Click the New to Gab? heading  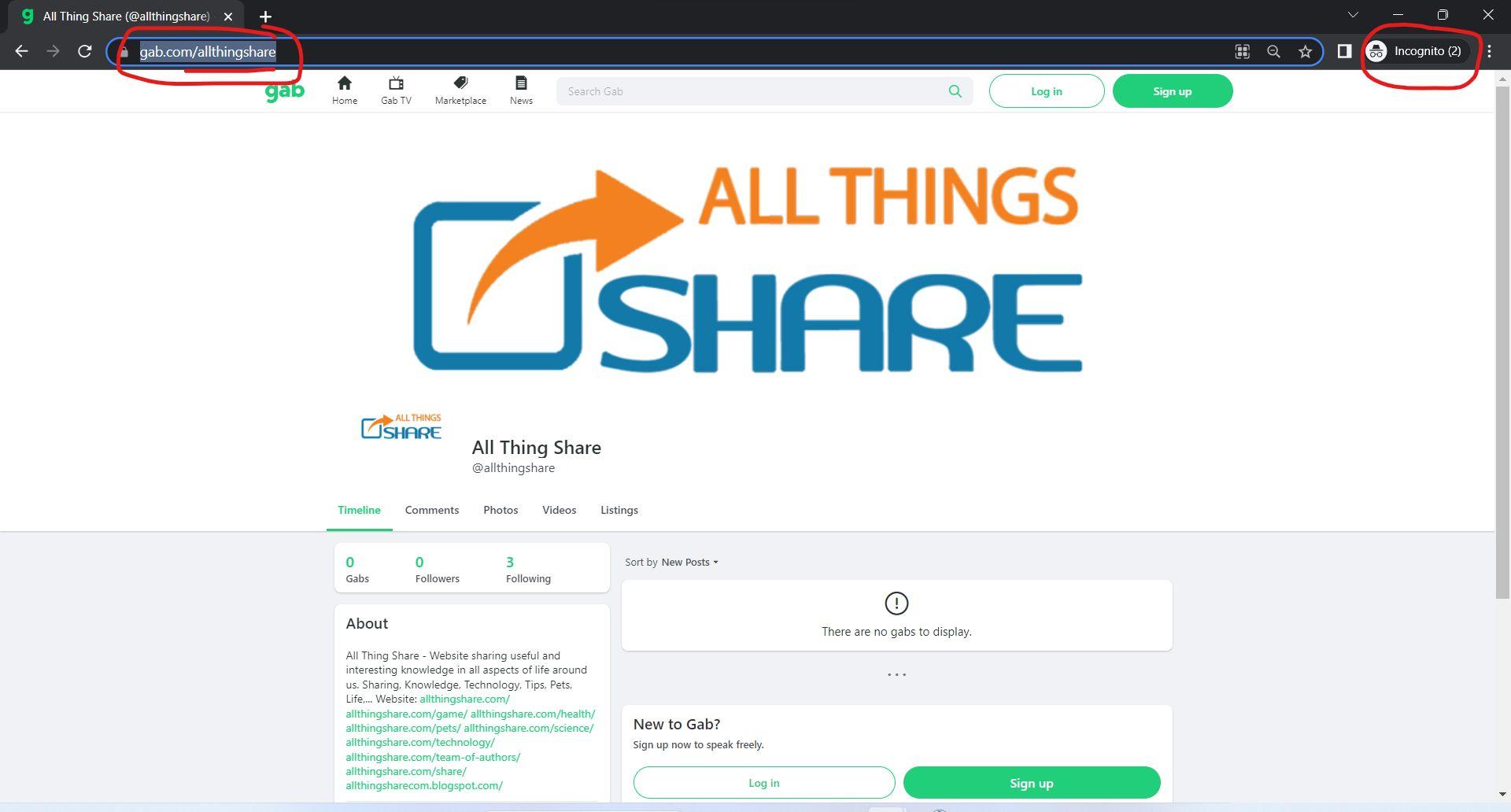pyautogui.click(x=677, y=724)
